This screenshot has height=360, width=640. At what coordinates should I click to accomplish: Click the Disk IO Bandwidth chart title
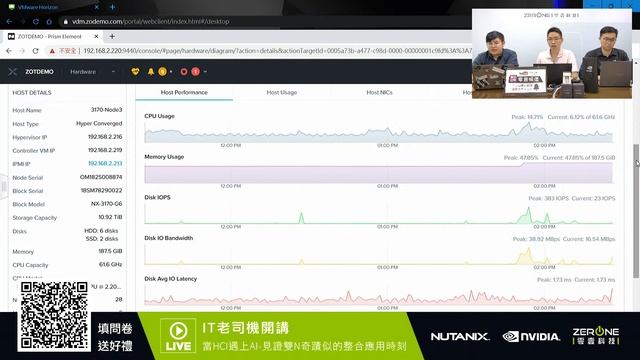coord(169,238)
